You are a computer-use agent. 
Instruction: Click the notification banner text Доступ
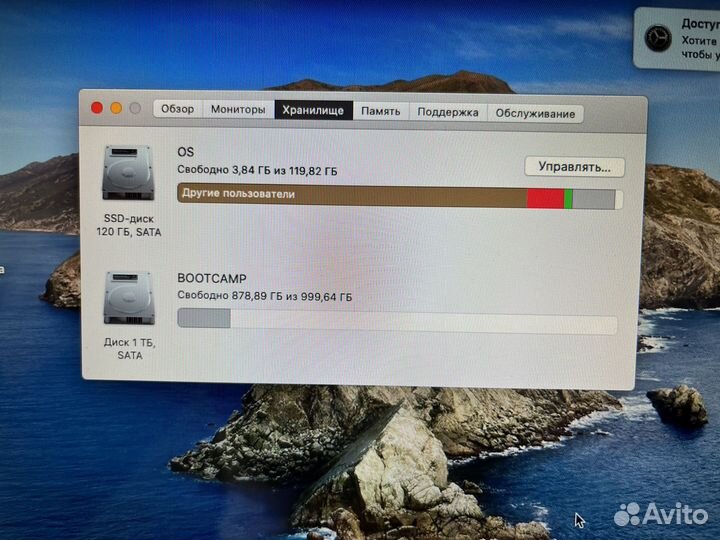(x=700, y=23)
